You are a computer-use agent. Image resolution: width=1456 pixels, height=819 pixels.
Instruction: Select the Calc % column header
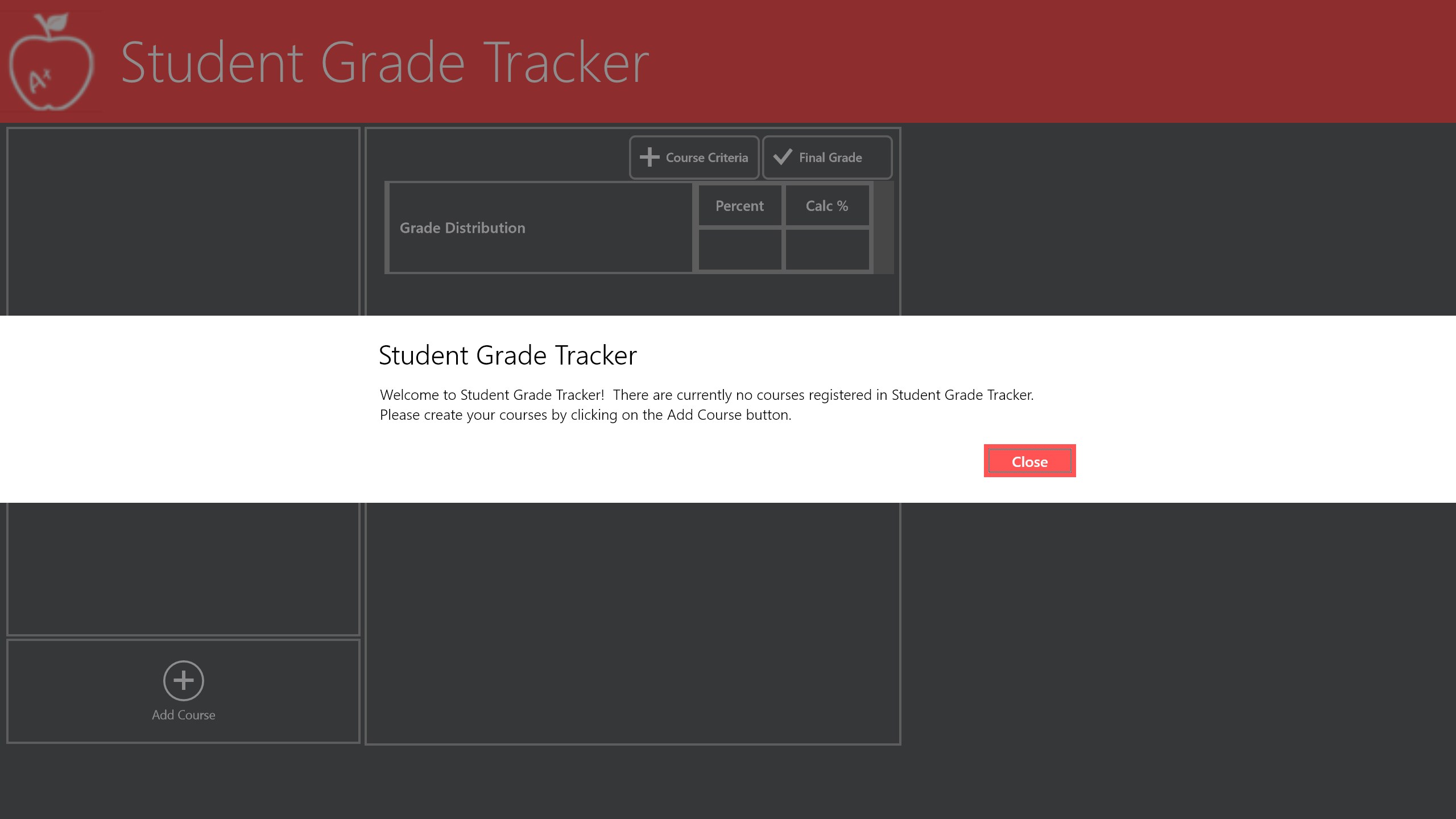tap(826, 206)
